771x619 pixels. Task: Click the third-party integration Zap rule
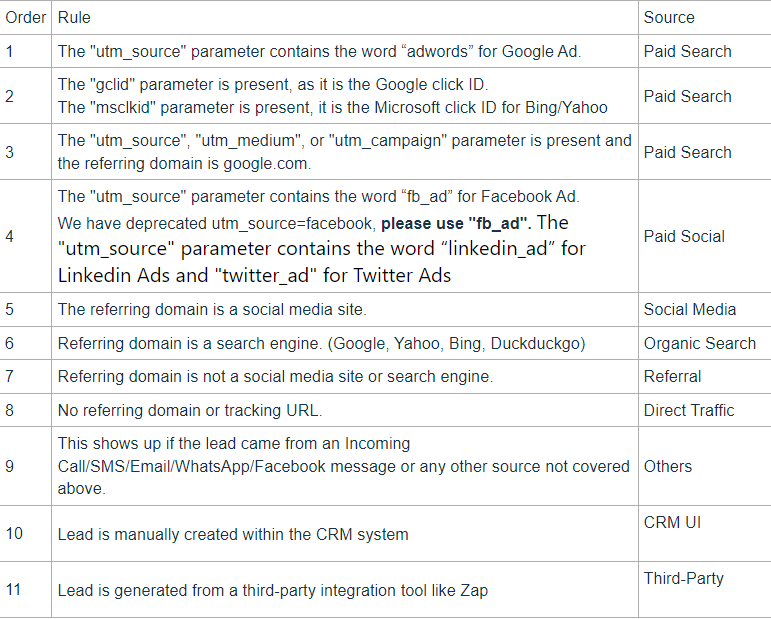pyautogui.click(x=272, y=590)
